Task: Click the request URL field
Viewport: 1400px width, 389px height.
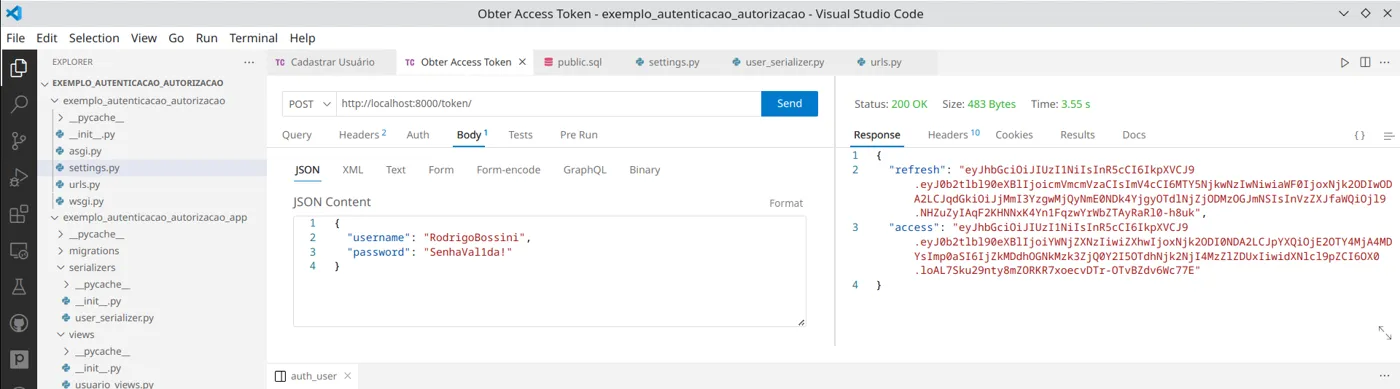Action: 548,104
